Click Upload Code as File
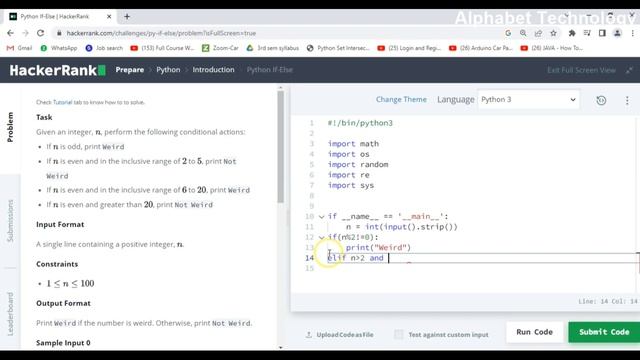The width and height of the screenshot is (640, 360). coord(340,335)
